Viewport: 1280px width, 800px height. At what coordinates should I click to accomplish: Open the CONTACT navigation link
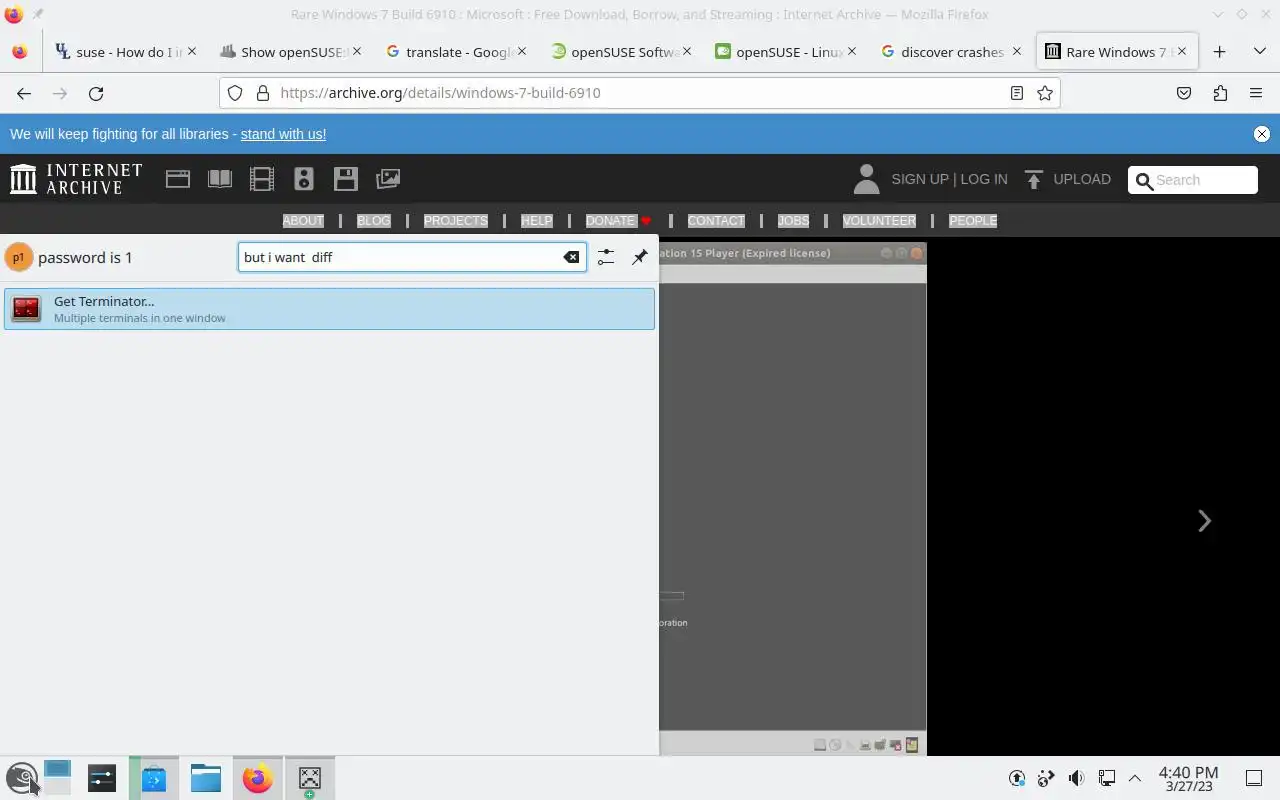tap(716, 221)
